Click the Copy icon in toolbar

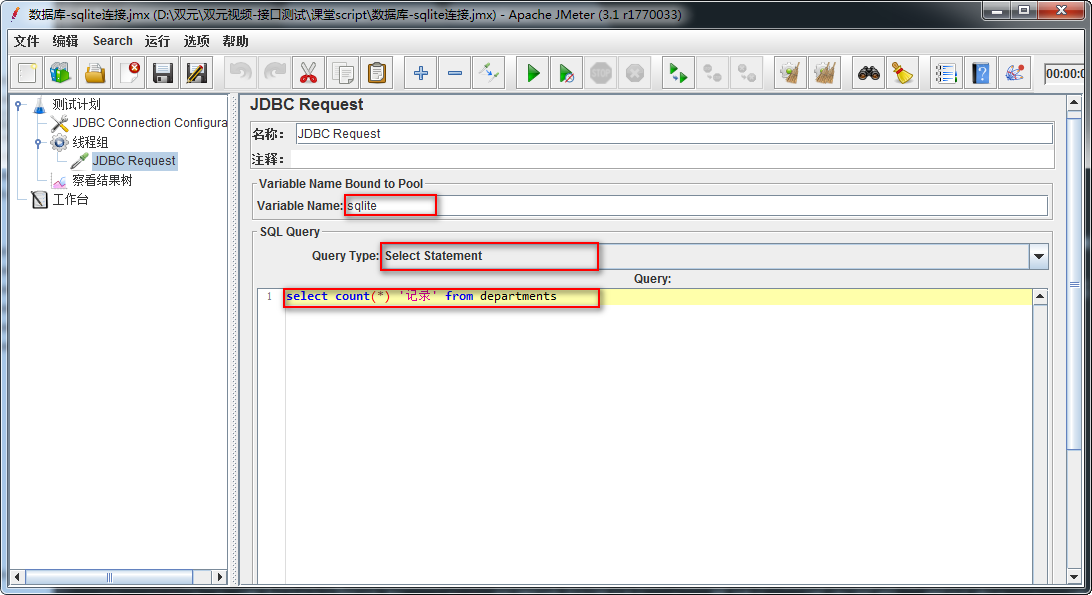343,73
